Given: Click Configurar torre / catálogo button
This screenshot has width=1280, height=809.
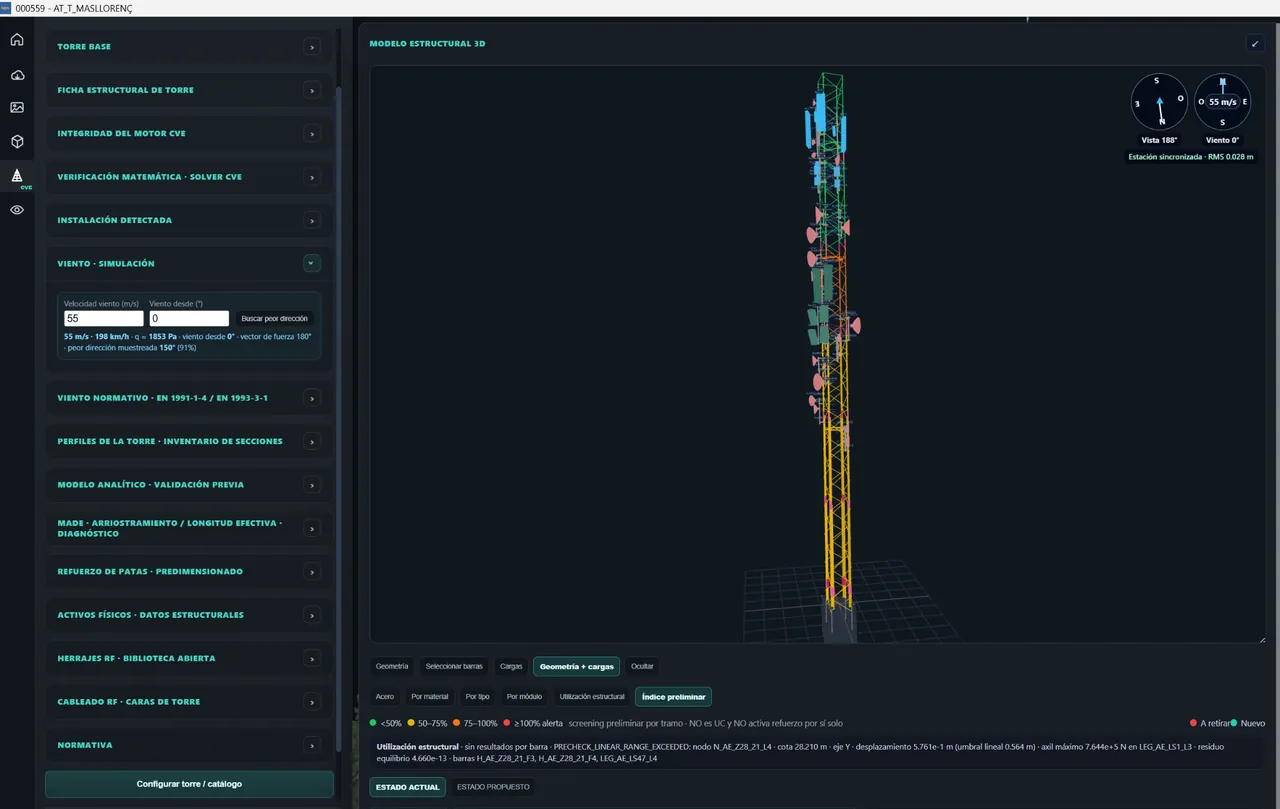Looking at the screenshot, I should (x=189, y=784).
